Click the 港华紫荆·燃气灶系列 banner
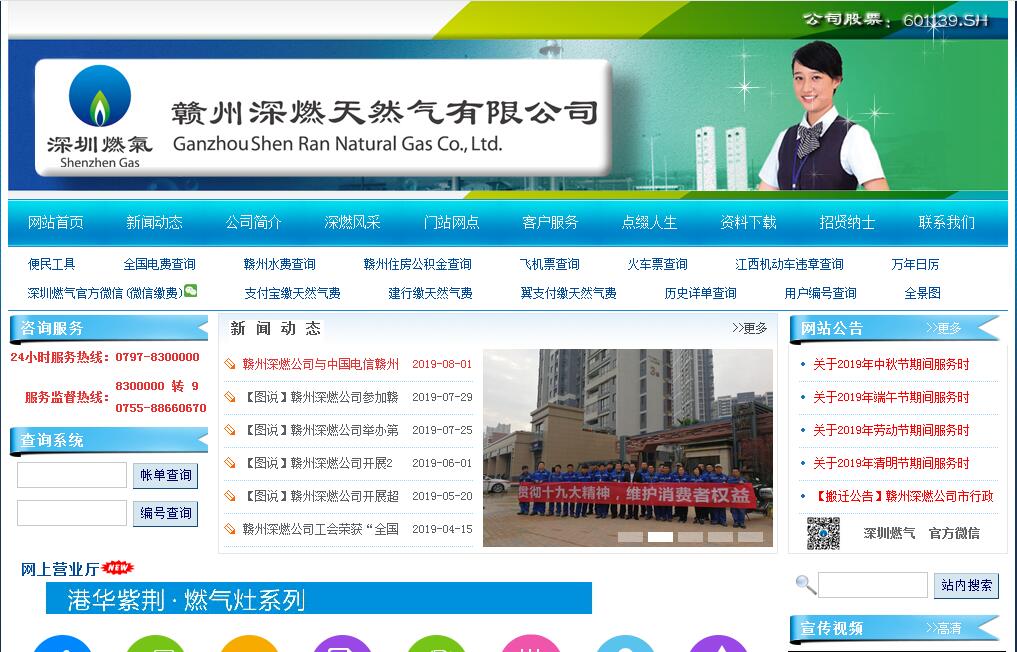1017x652 pixels. click(x=318, y=599)
